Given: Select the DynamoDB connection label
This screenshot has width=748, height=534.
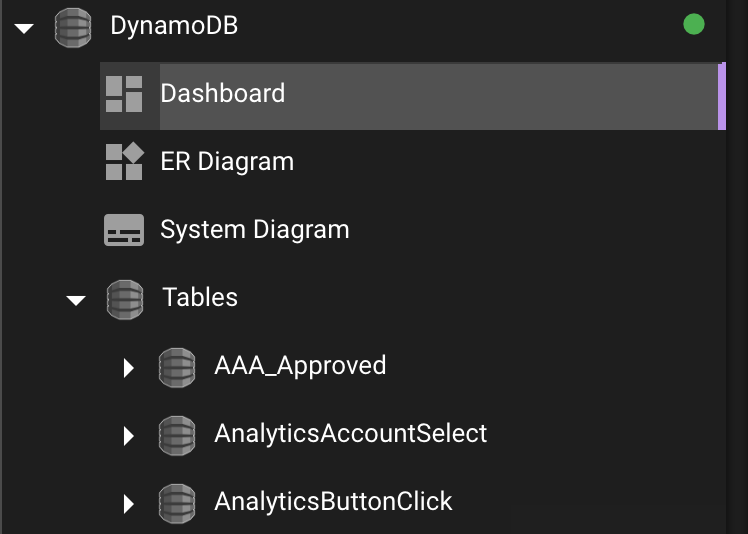Looking at the screenshot, I should pos(174,25).
